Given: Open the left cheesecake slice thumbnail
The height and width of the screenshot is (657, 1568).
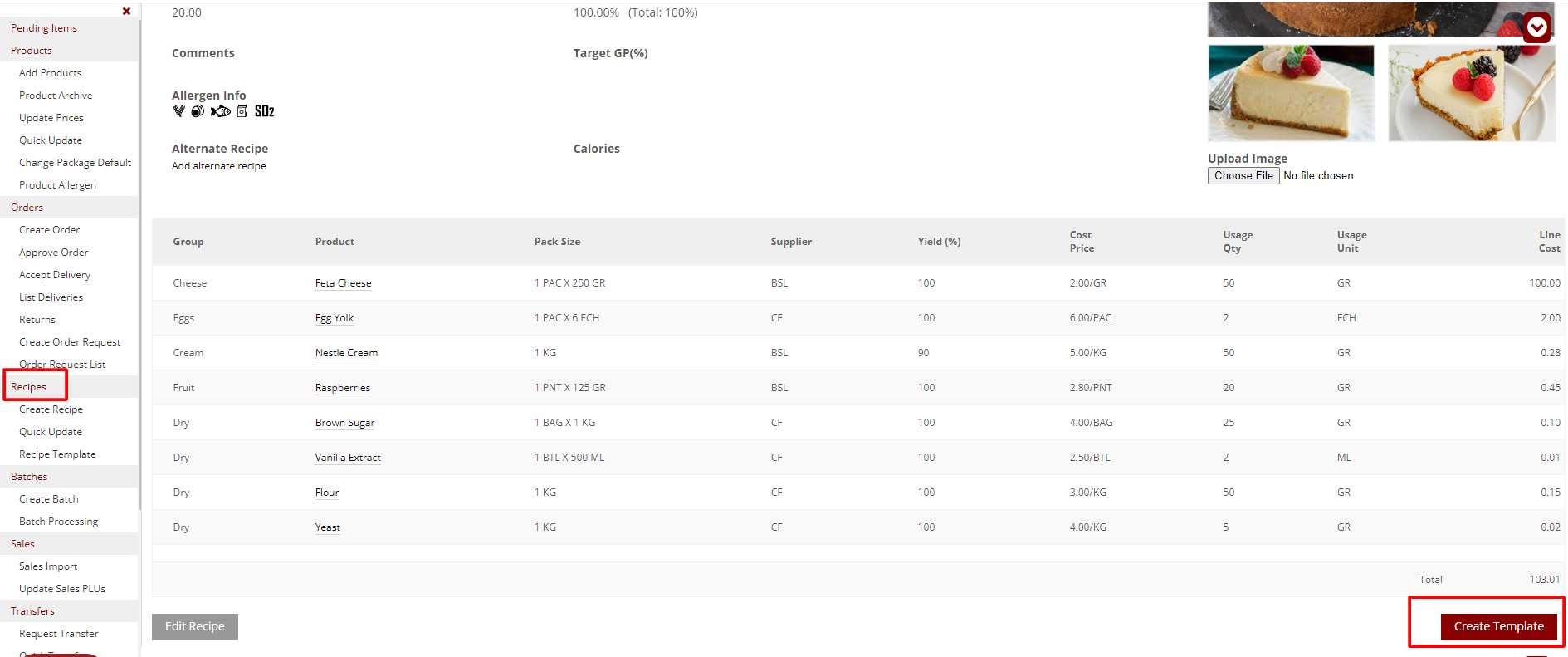Looking at the screenshot, I should click(x=1291, y=93).
